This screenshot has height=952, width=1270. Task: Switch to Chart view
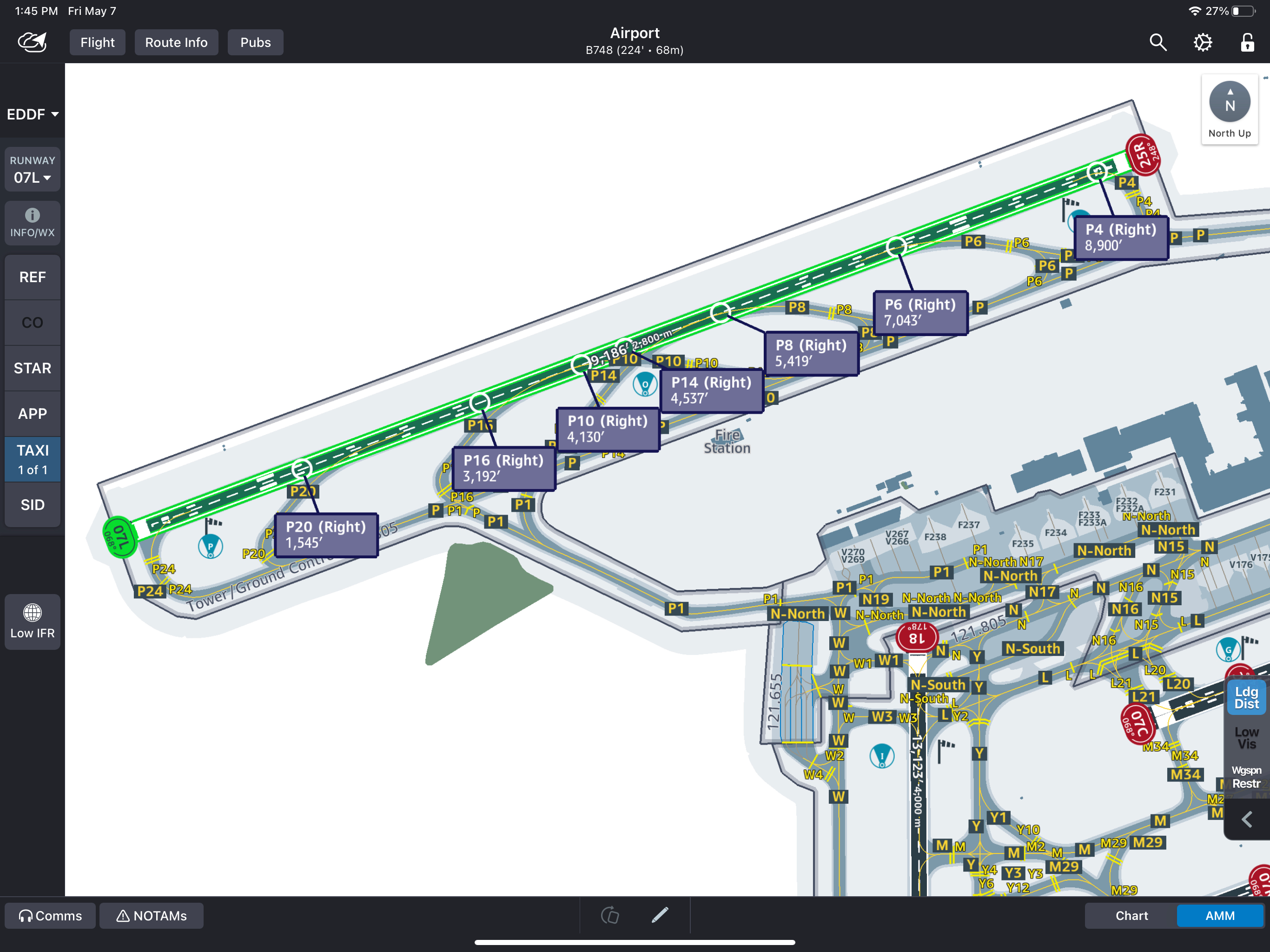tap(1131, 915)
